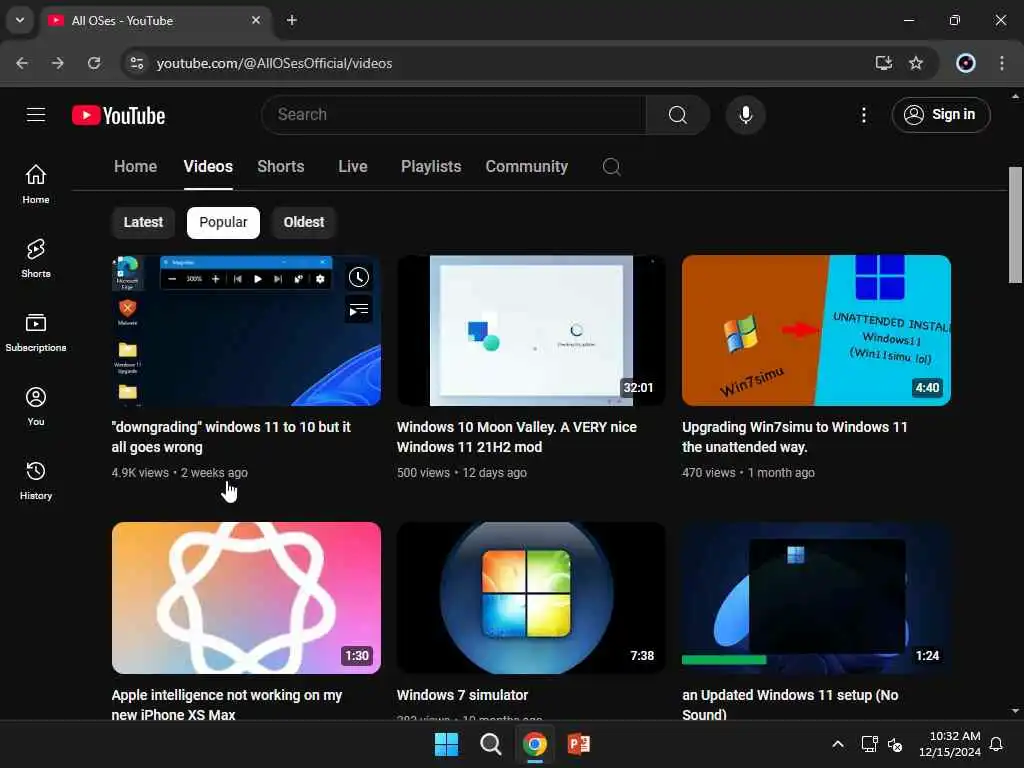Click the muted volume tray icon
The height and width of the screenshot is (768, 1024).
[895, 744]
